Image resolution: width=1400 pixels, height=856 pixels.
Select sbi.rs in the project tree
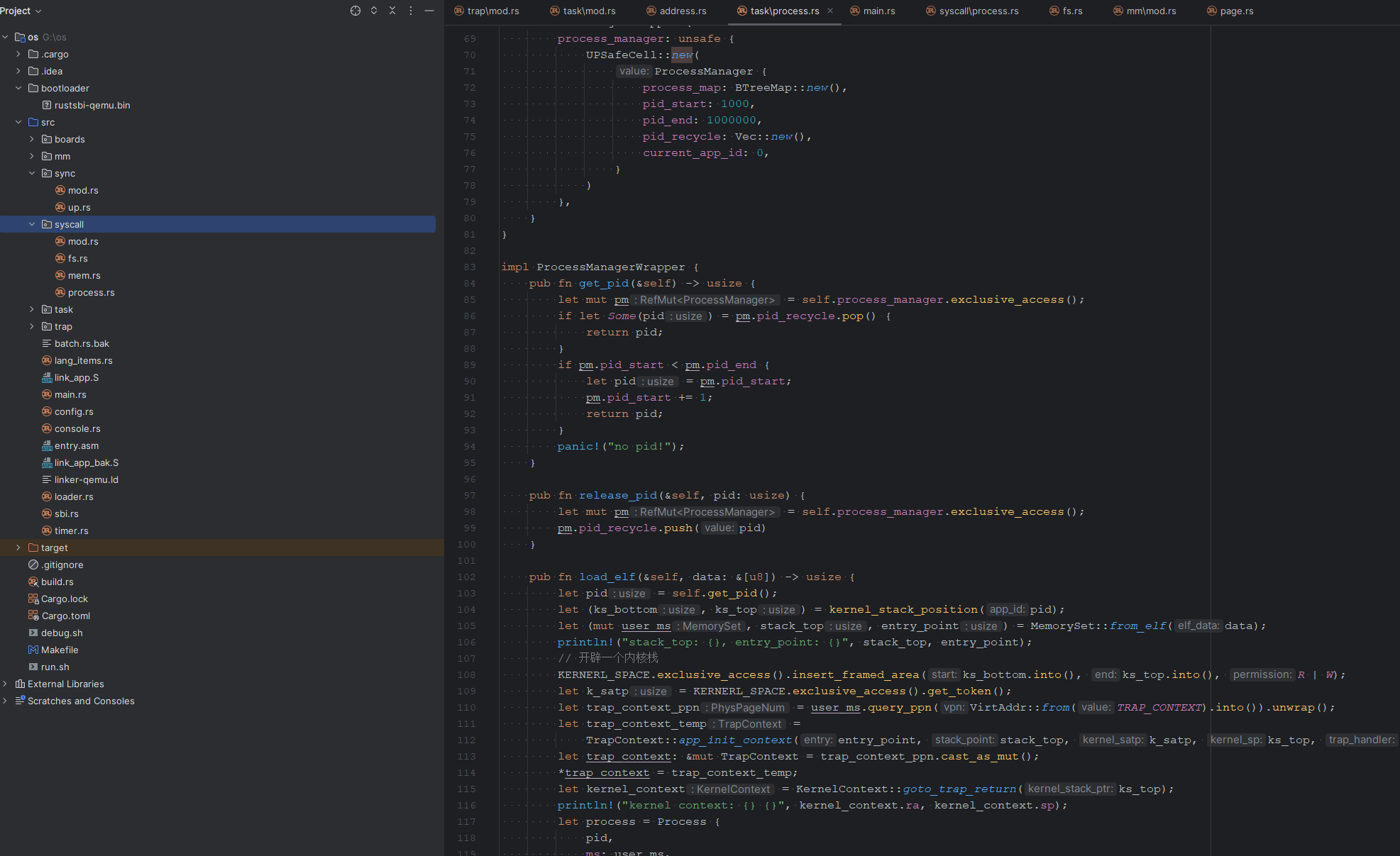point(67,513)
